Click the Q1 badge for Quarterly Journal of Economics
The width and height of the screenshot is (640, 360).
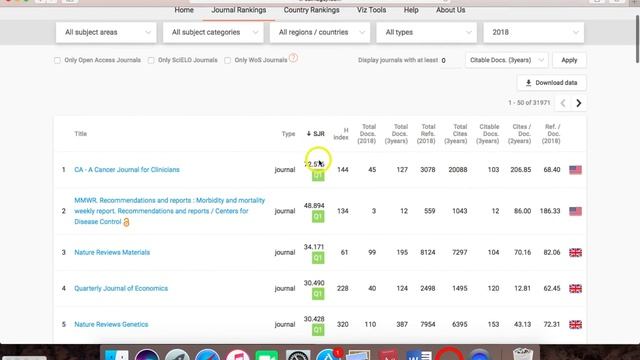318,294
